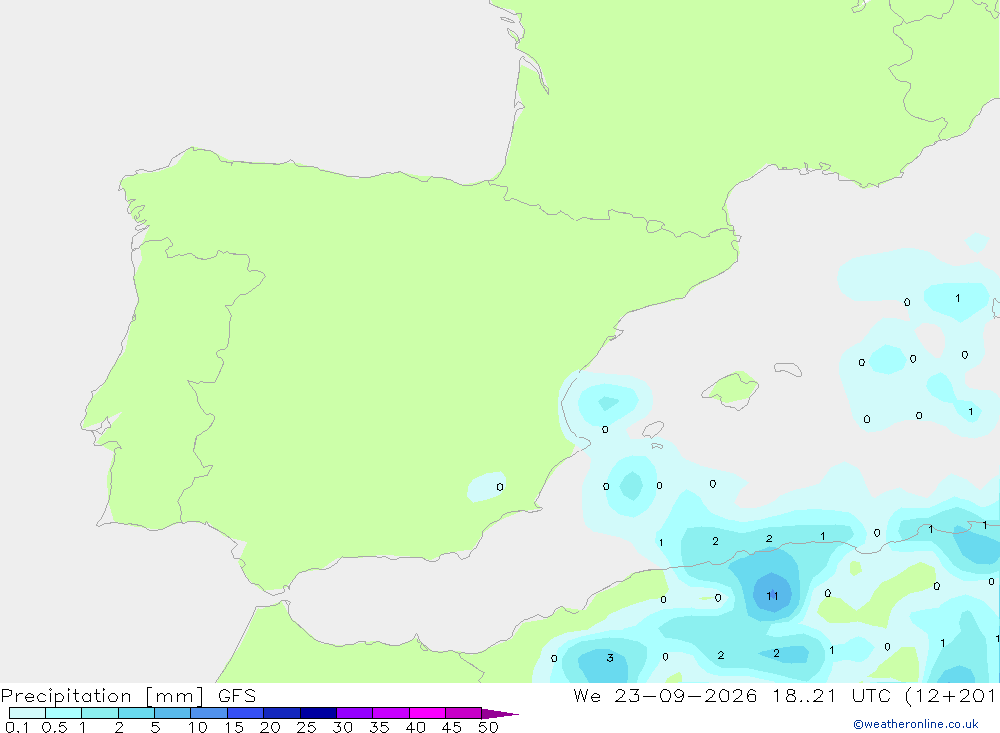Click the blue 11 mm precipitation core area

pos(772,594)
